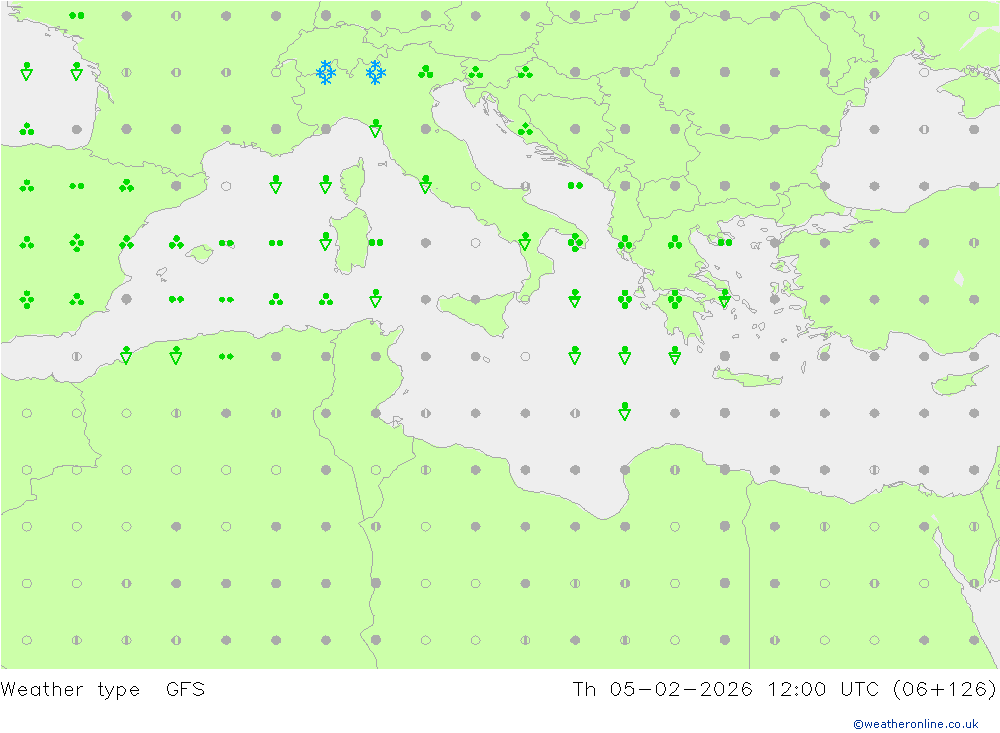The image size is (1000, 733).
Task: Click the 'GFS' model label
Action: click(x=186, y=690)
